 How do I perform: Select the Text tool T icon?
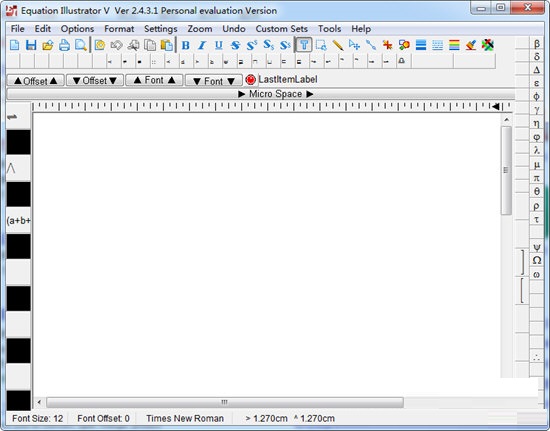click(x=304, y=45)
